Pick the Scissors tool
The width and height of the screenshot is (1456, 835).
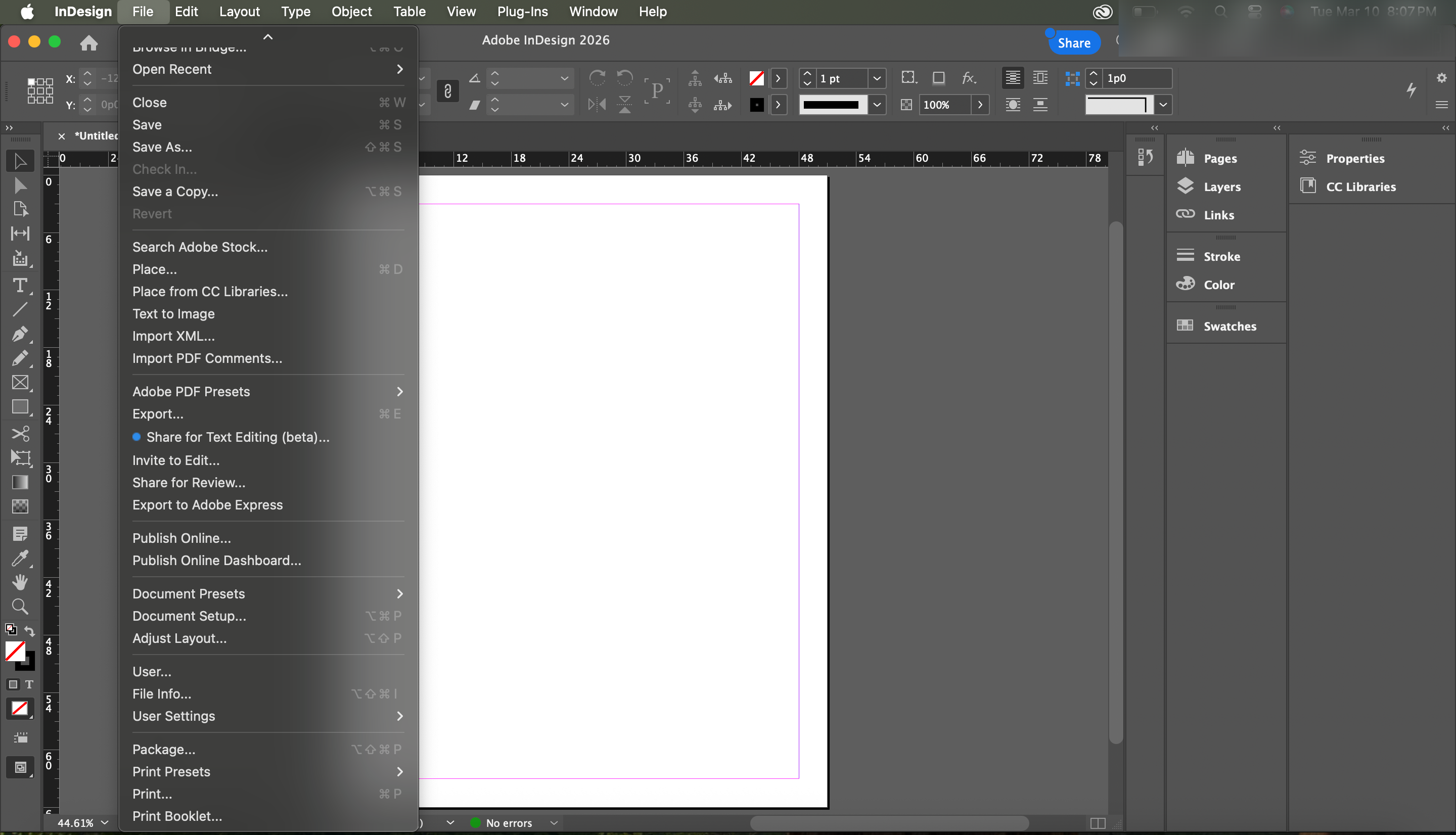[20, 434]
